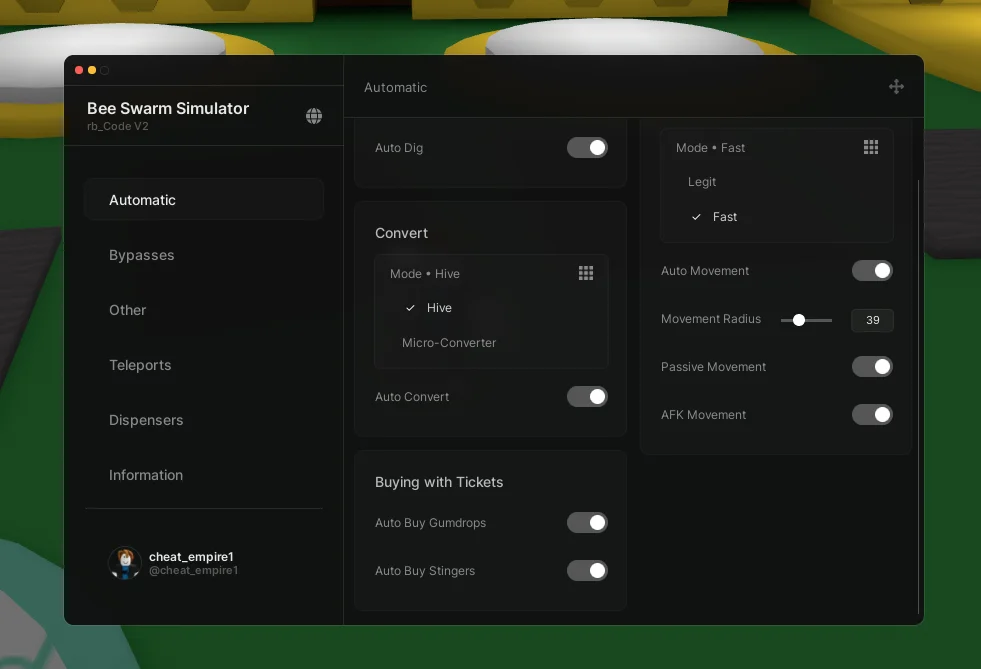Turn off AFK Movement toggle

(872, 415)
